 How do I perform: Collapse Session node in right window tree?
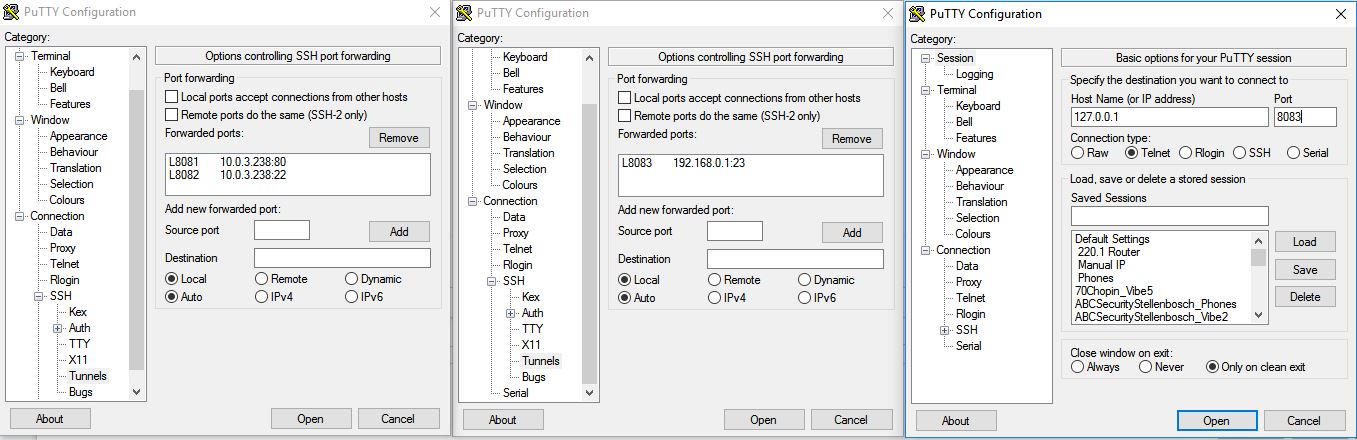(x=927, y=58)
